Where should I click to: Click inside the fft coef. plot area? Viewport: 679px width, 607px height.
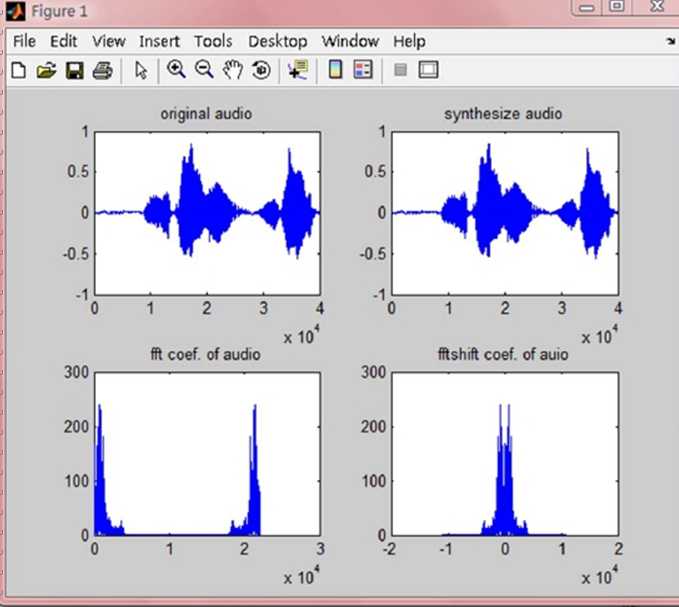point(207,454)
